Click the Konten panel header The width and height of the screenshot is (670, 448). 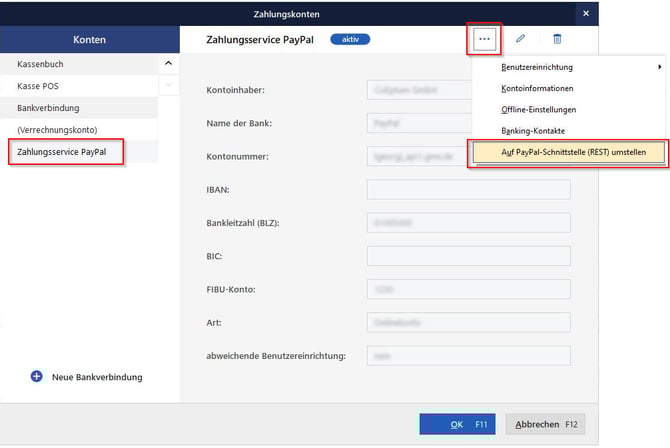89,39
